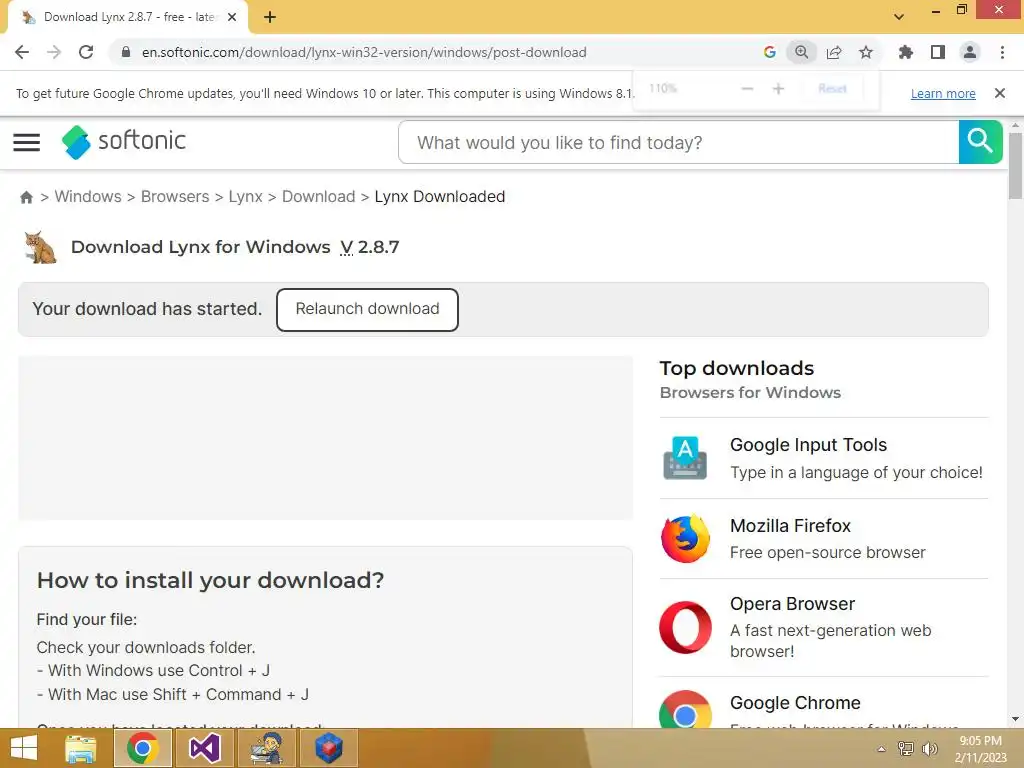
Task: Open Visual Studio from the taskbar
Action: 204,748
